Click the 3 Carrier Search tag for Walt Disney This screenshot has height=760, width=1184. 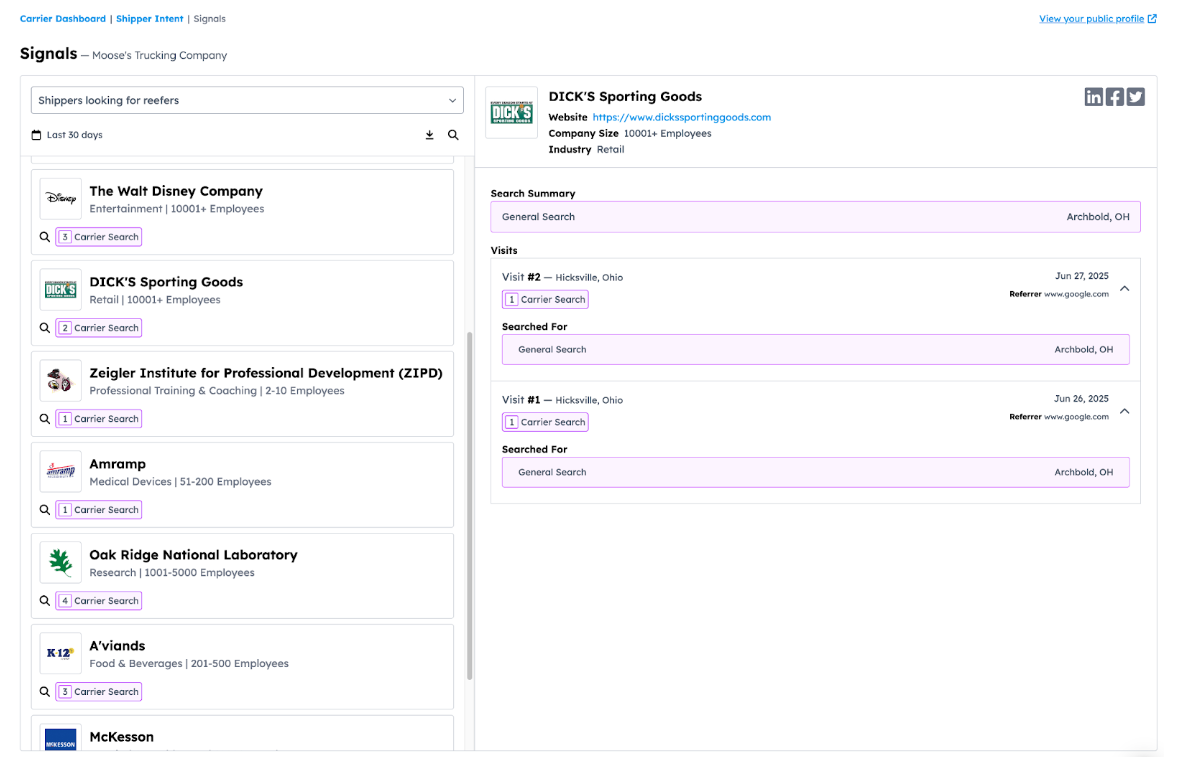(99, 237)
